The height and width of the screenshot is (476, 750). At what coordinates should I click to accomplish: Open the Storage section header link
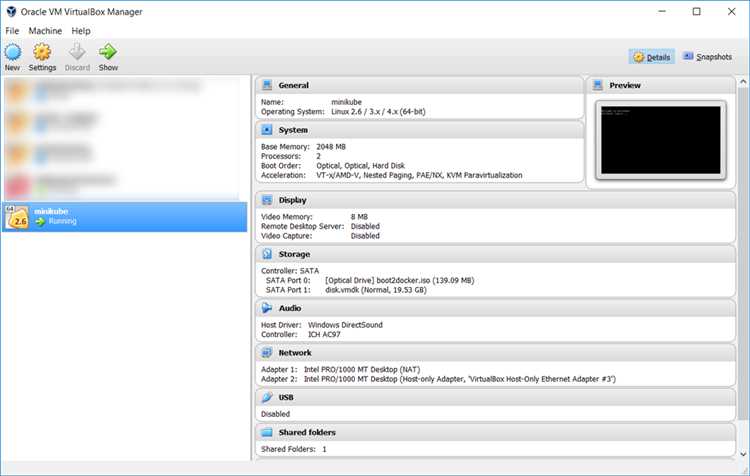(294, 254)
